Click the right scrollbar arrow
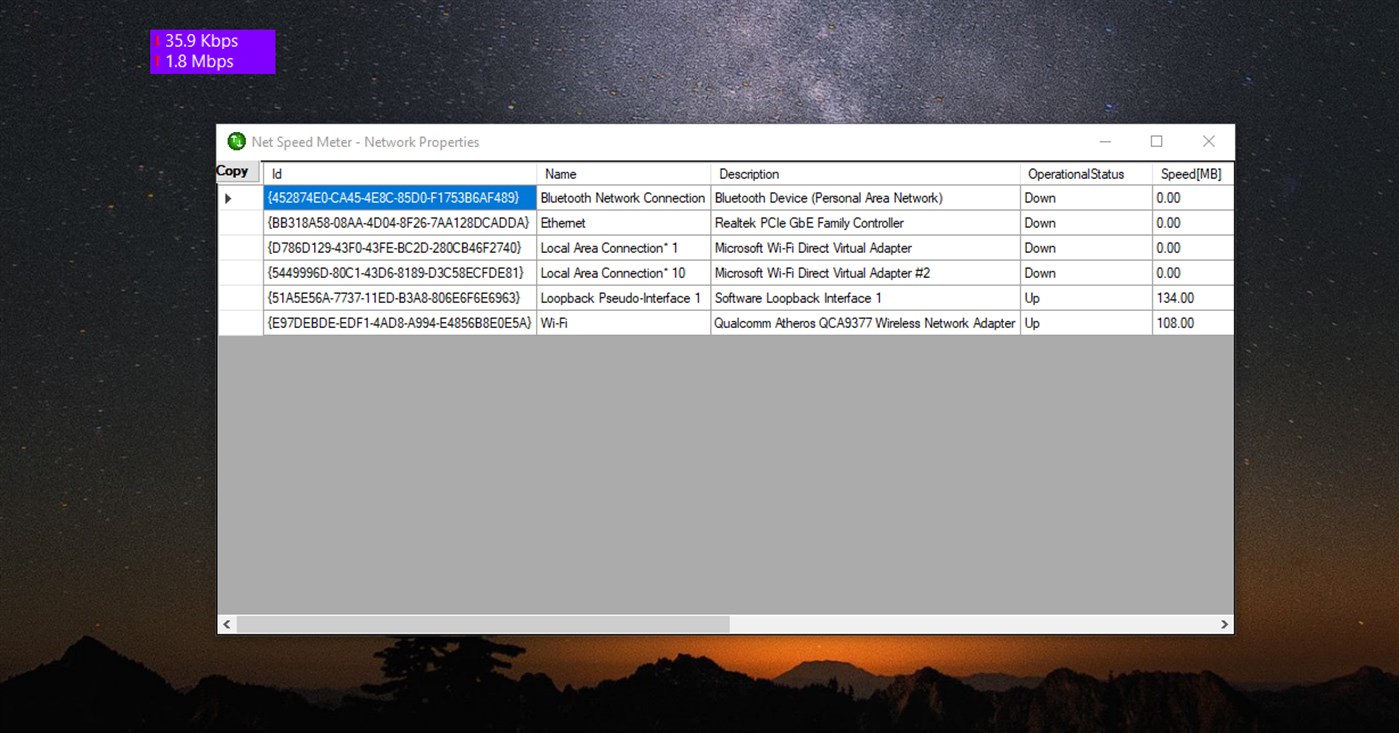This screenshot has width=1399, height=733. point(1224,623)
